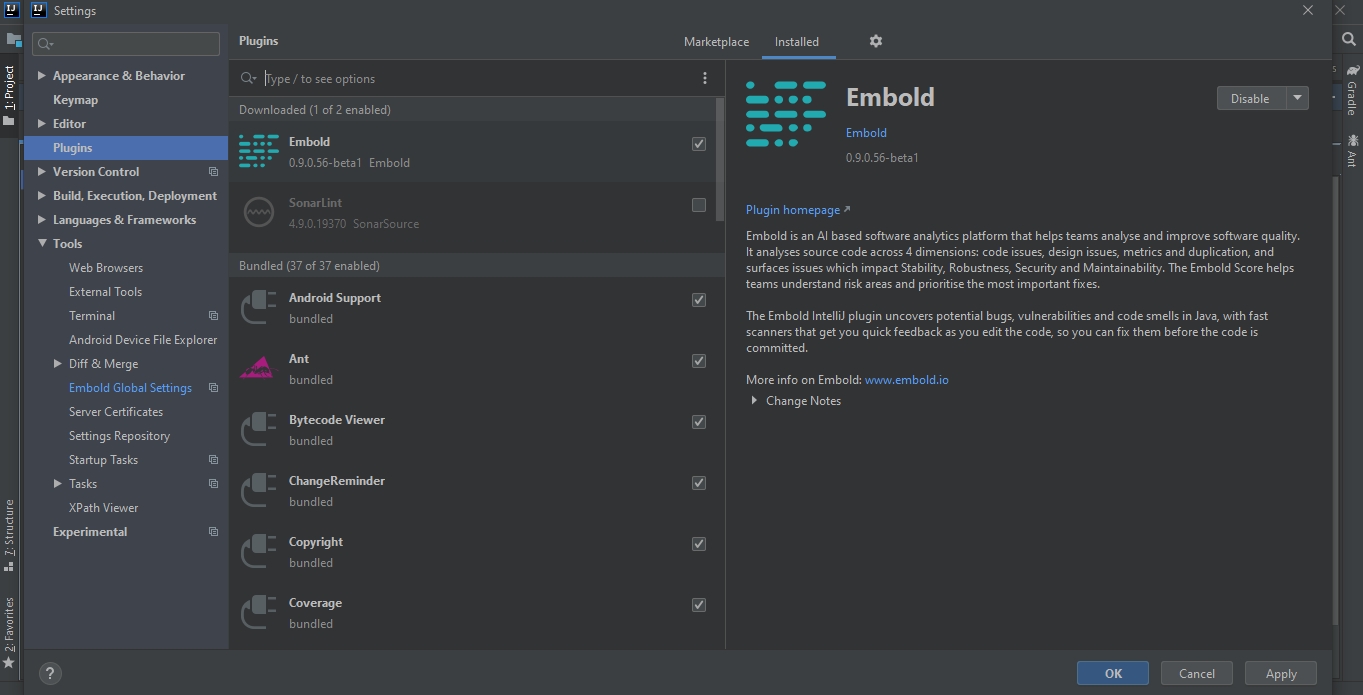Open the Ant tool window

(x=1351, y=150)
